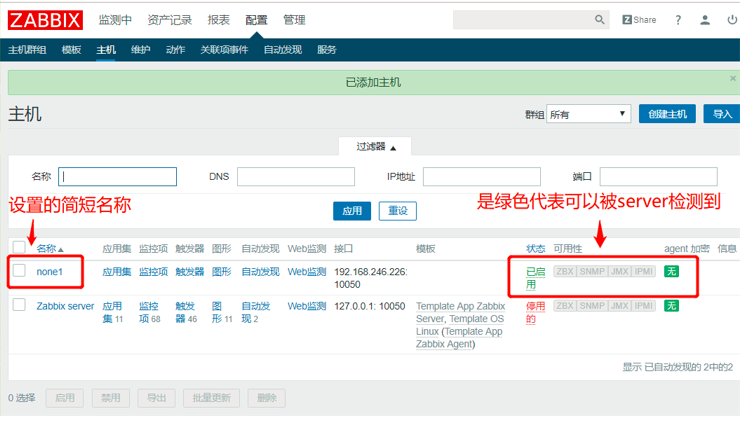Click the 导入 button
The height and width of the screenshot is (423, 748).
point(722,114)
